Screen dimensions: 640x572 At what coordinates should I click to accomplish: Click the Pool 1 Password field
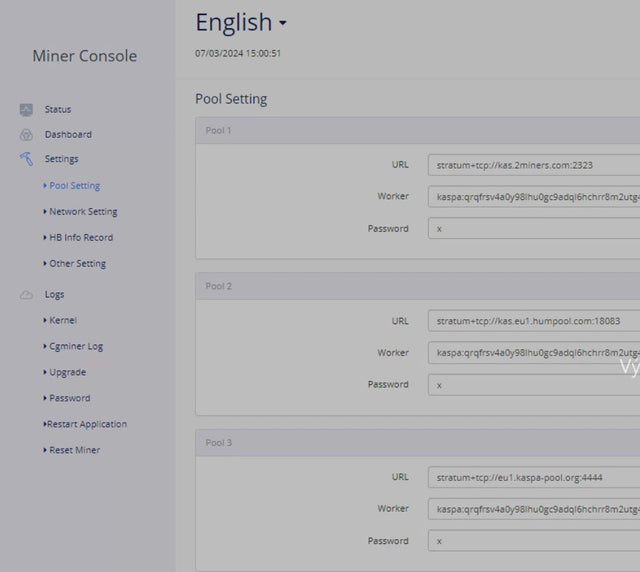pyautogui.click(x=534, y=228)
